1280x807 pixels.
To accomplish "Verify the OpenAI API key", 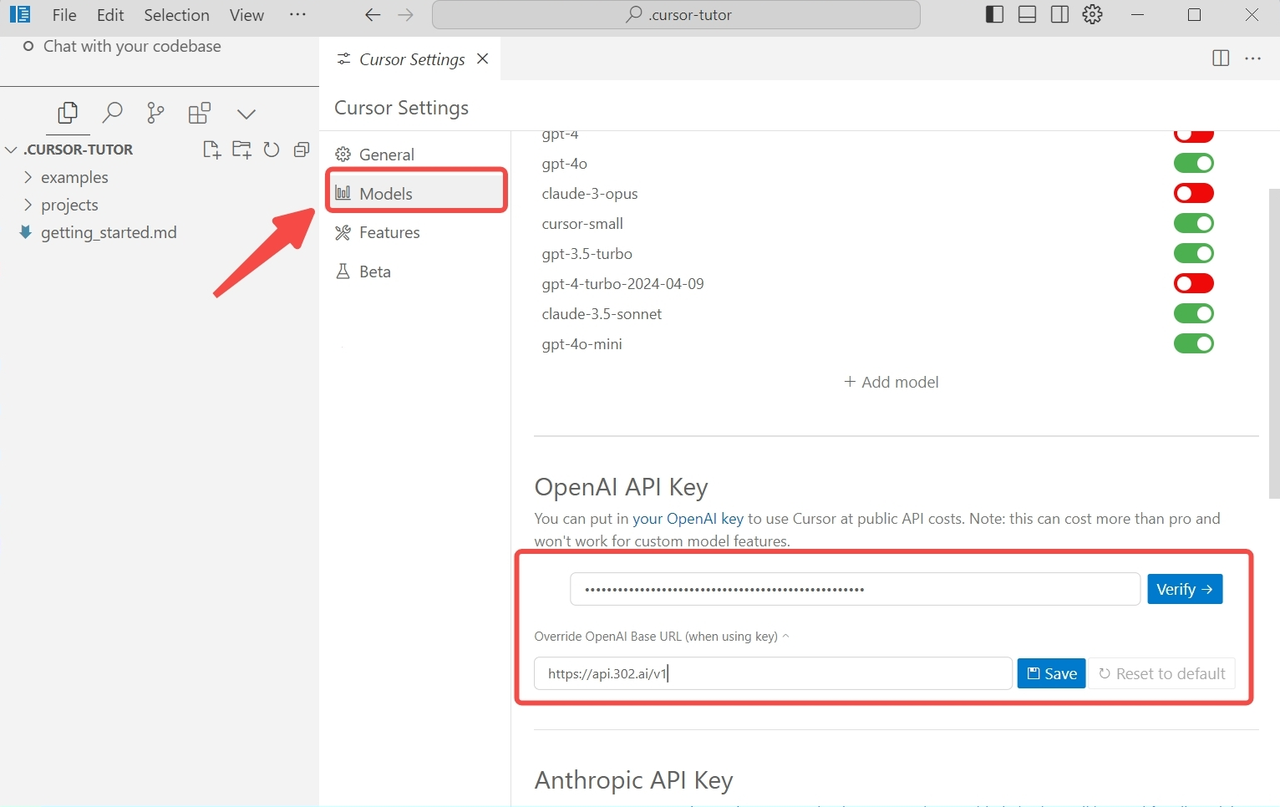I will [1184, 589].
